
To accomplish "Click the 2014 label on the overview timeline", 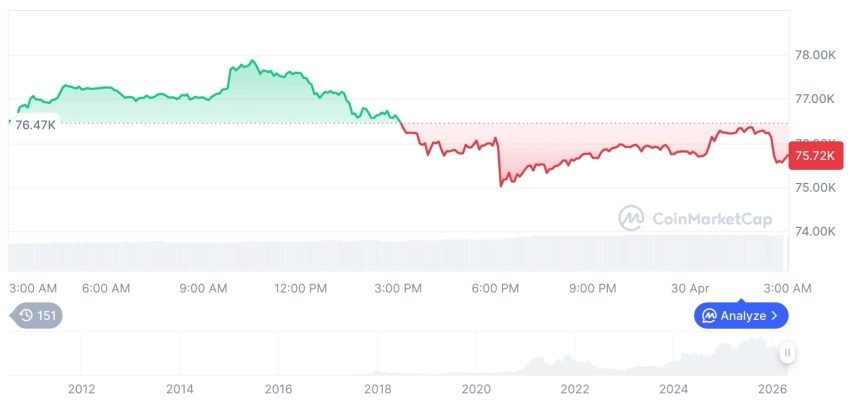I will [x=180, y=389].
